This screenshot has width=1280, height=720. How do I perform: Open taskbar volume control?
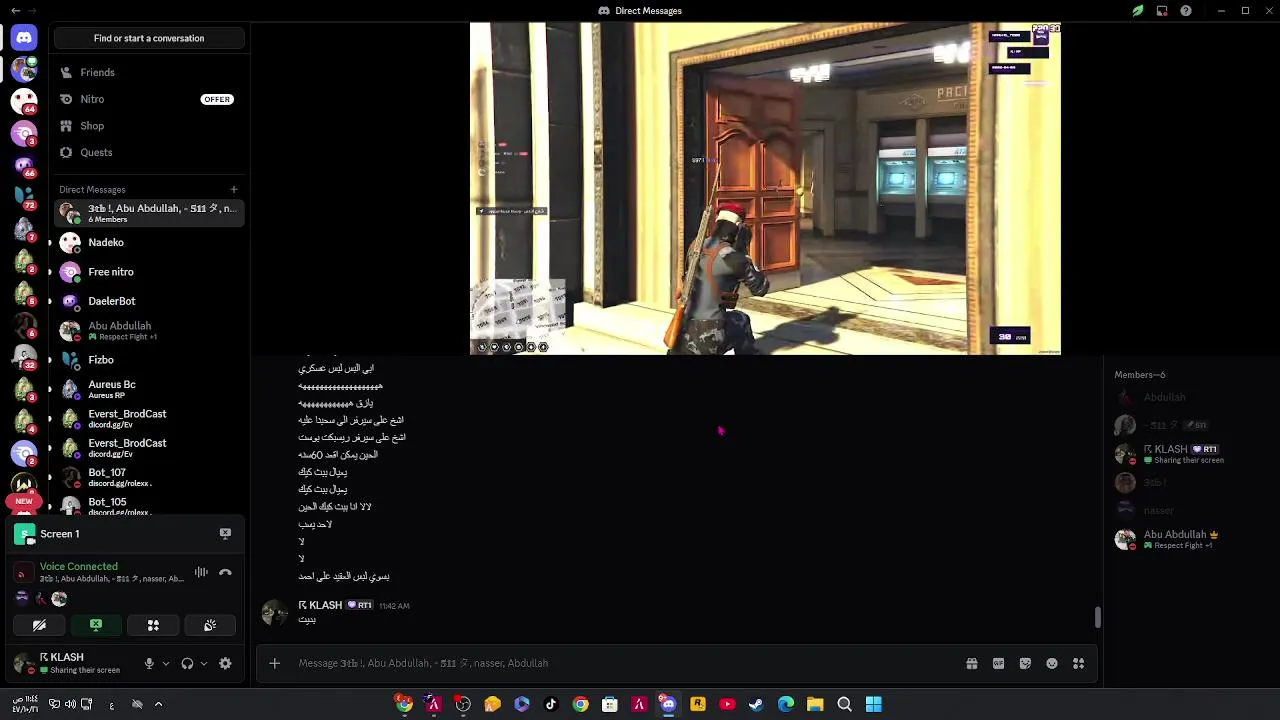pyautogui.click(x=70, y=704)
